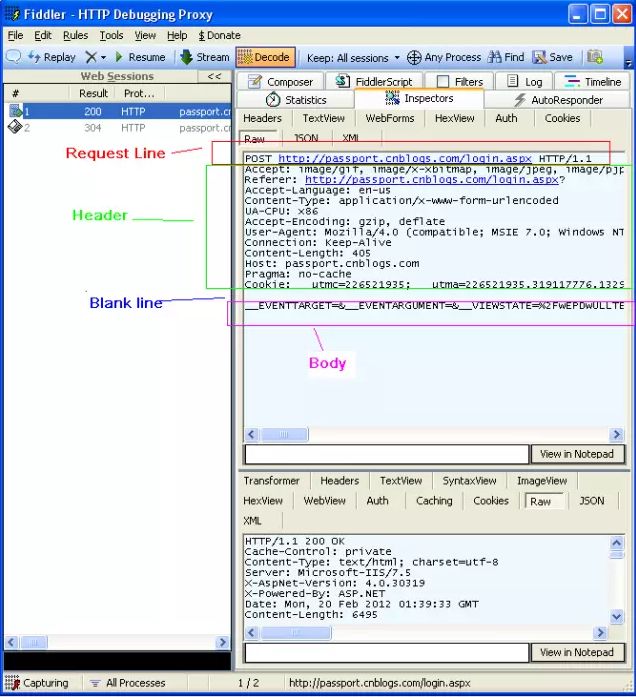
Task: Open the response JSON tab
Action: [x=592, y=501]
